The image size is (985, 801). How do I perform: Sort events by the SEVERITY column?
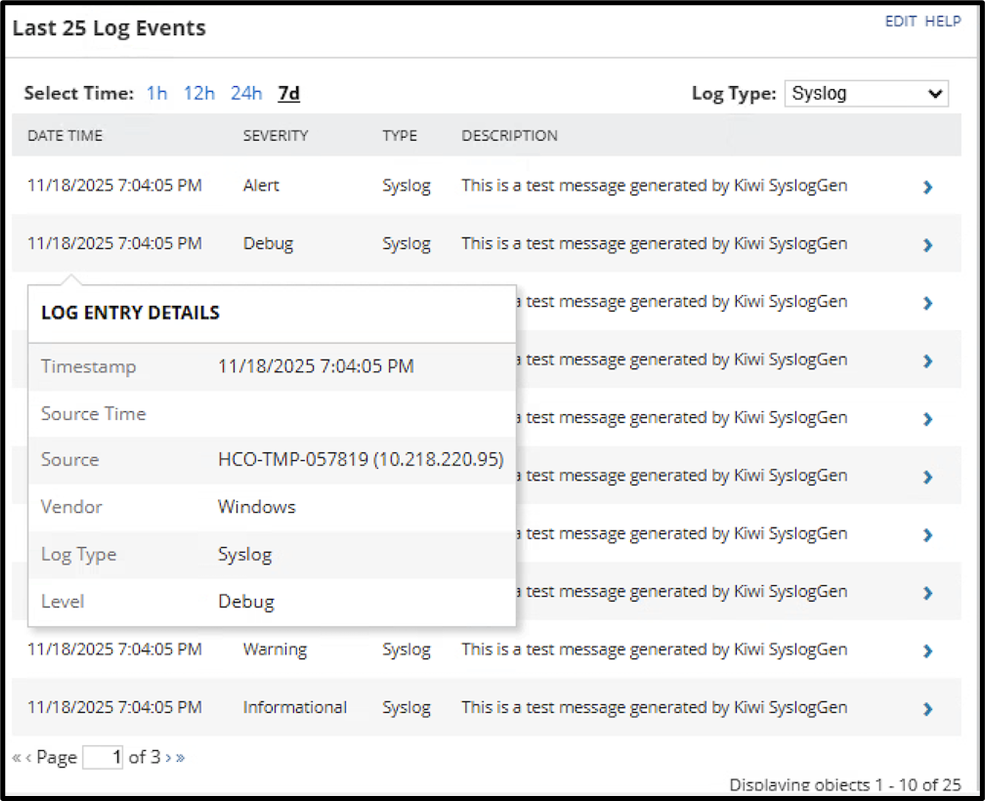pyautogui.click(x=275, y=136)
